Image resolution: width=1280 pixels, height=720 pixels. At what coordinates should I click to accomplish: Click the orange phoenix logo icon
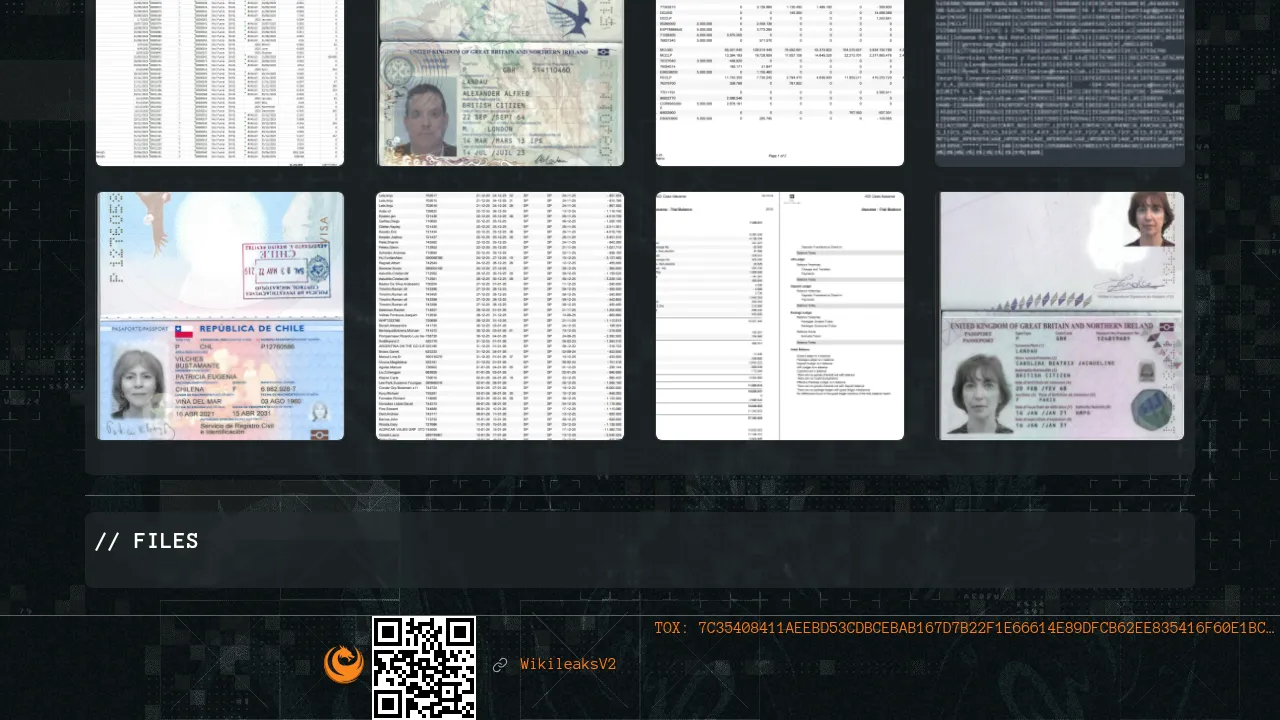pyautogui.click(x=343, y=664)
